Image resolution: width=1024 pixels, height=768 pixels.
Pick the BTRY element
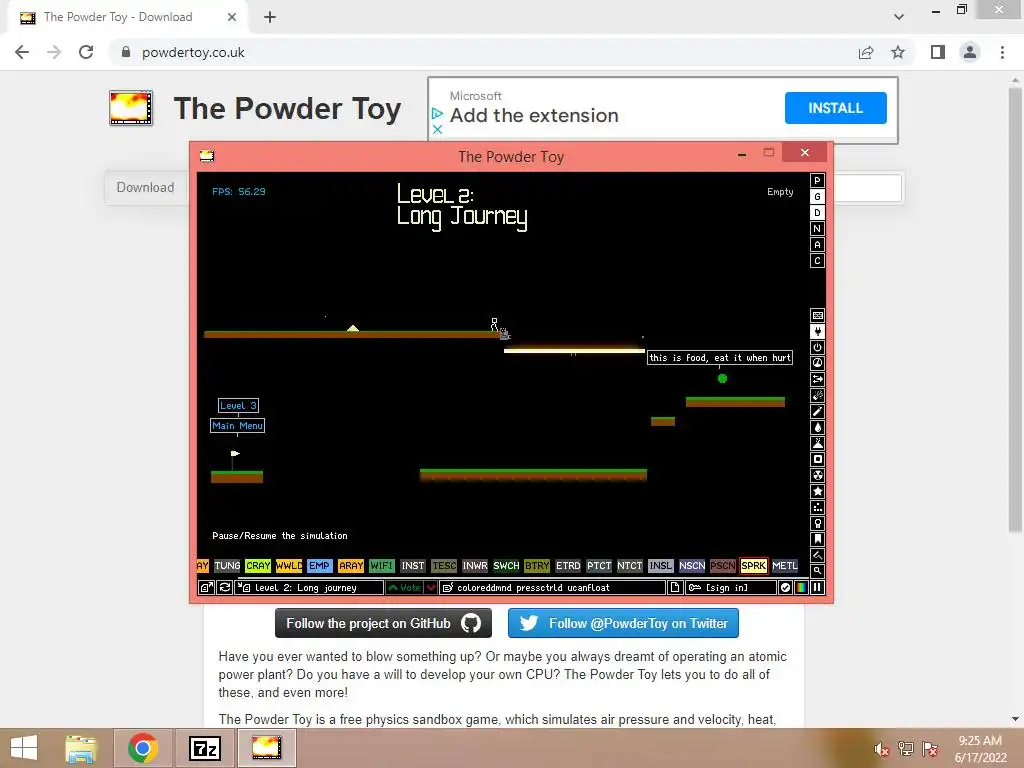tap(537, 566)
